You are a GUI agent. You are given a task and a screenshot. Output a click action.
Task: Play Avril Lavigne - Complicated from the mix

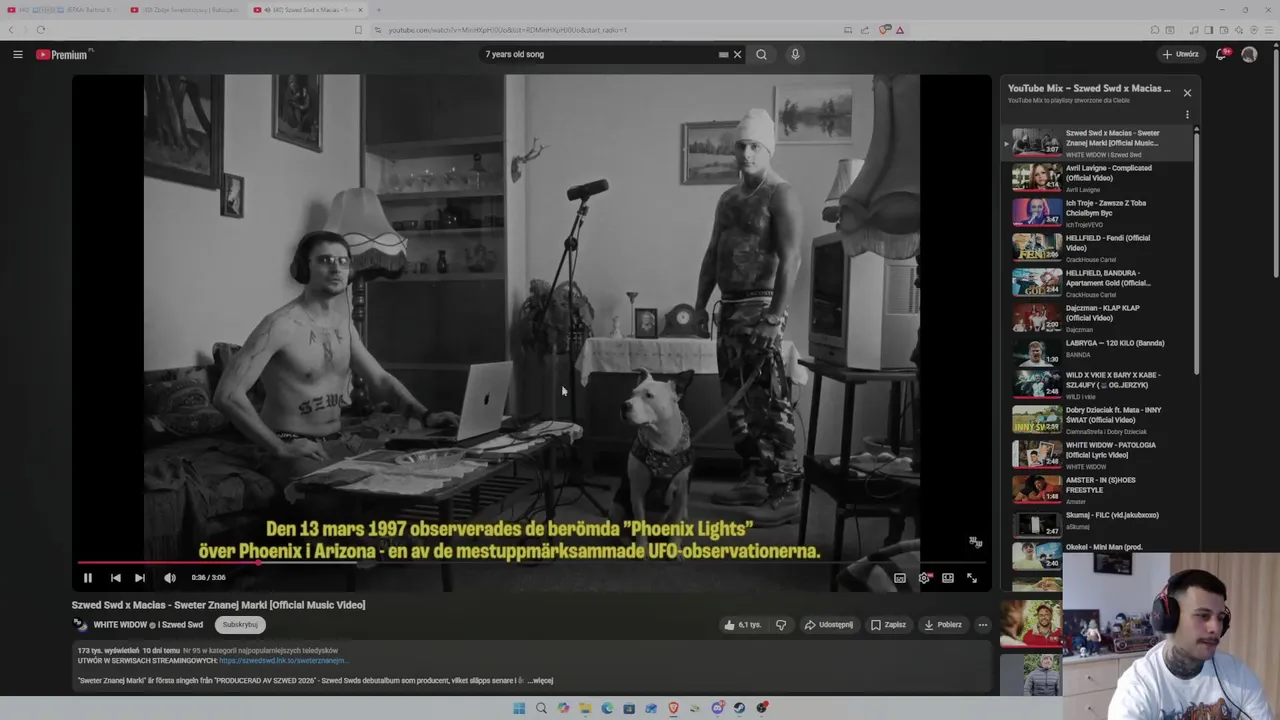pos(1098,177)
